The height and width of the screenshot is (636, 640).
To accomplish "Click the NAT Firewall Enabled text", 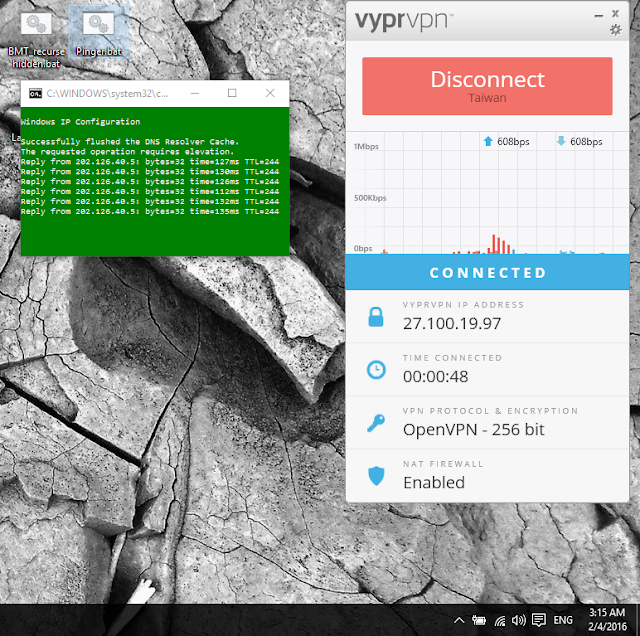I will point(434,483).
